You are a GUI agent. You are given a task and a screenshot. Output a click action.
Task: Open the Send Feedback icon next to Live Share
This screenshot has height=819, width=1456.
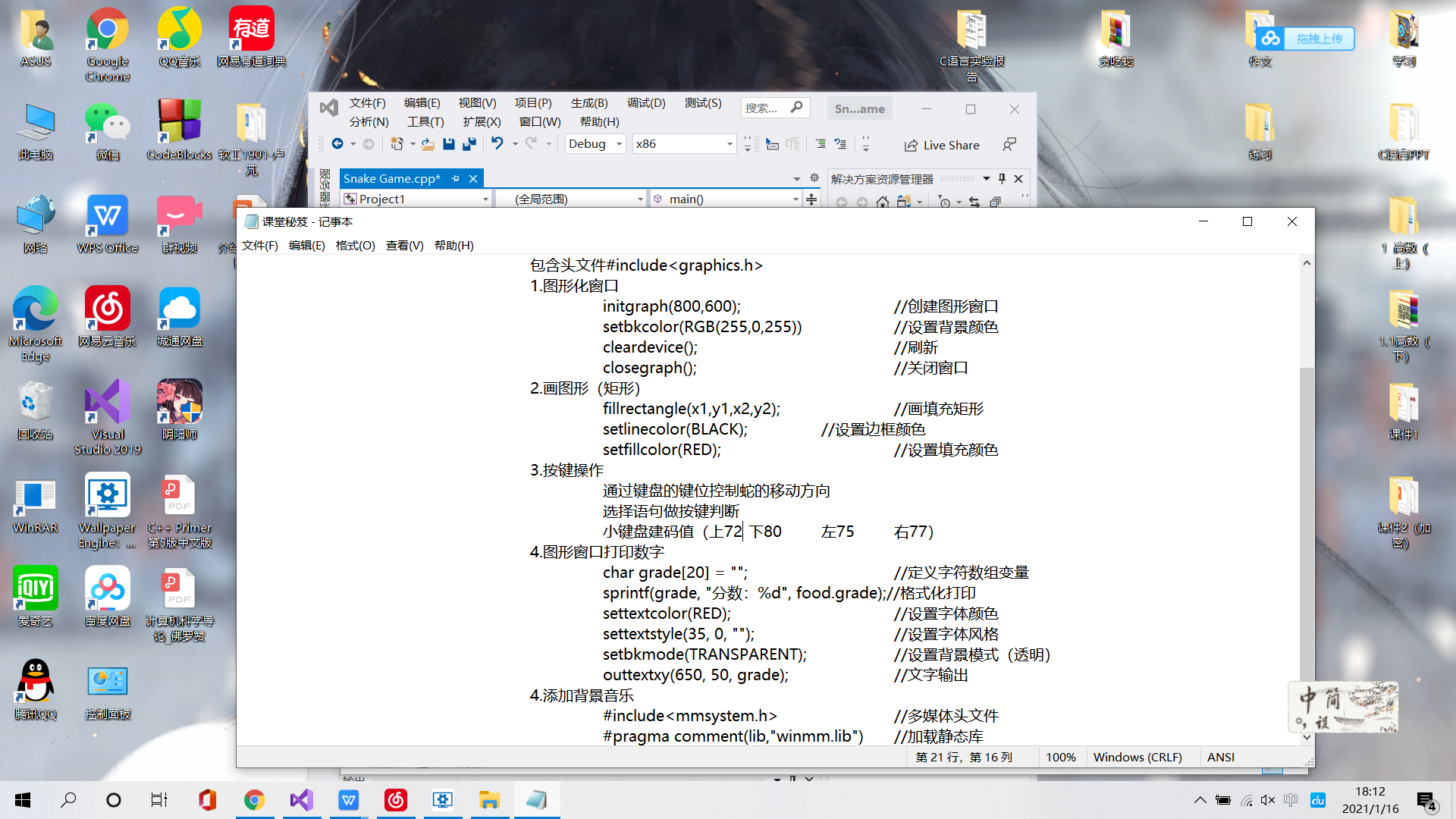pyautogui.click(x=1009, y=144)
